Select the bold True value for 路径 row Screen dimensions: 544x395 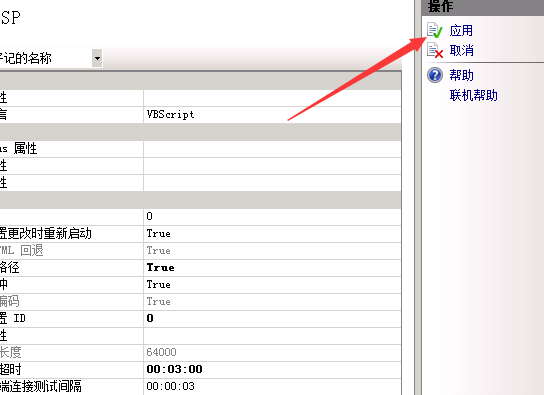pyautogui.click(x=160, y=267)
